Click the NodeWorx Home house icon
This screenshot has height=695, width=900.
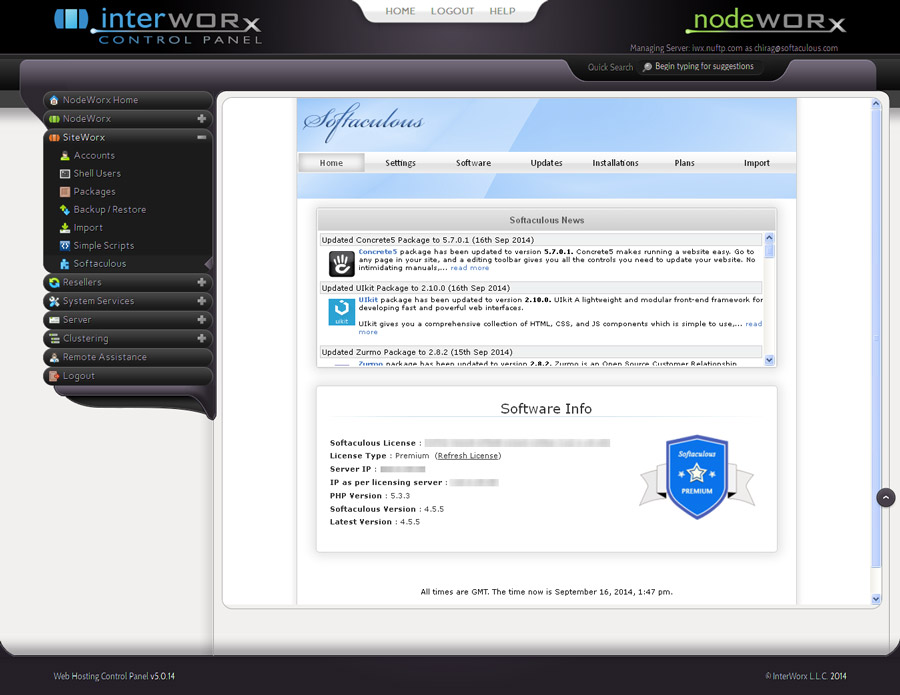54,100
